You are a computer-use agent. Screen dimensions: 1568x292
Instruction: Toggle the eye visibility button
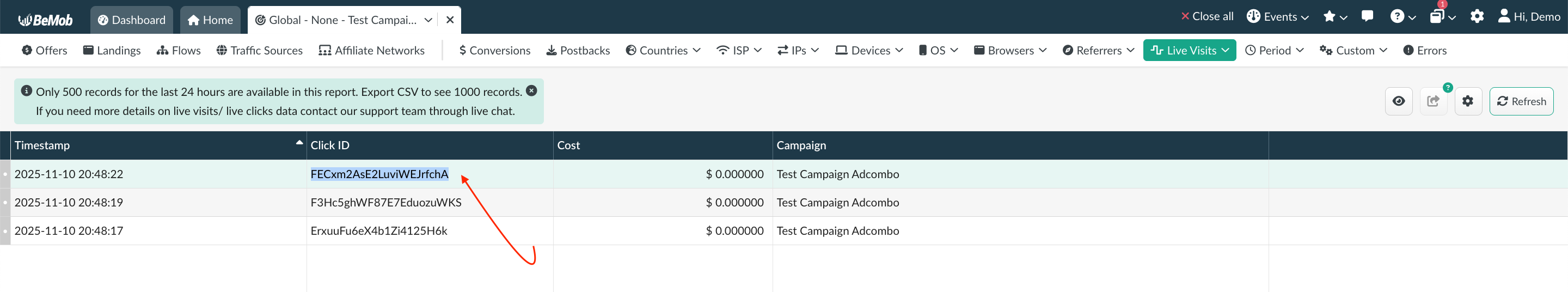click(x=1398, y=101)
